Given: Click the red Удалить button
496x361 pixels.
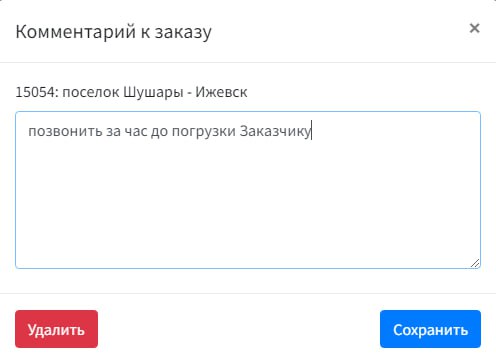Looking at the screenshot, I should (x=56, y=329).
